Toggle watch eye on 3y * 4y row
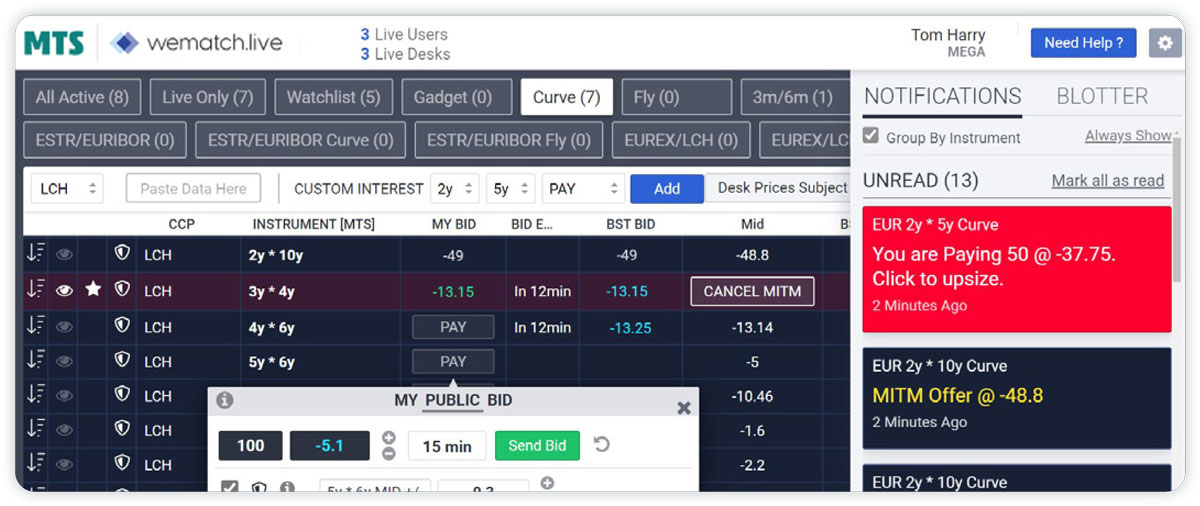Image resolution: width=1200 pixels, height=506 pixels. [x=65, y=290]
